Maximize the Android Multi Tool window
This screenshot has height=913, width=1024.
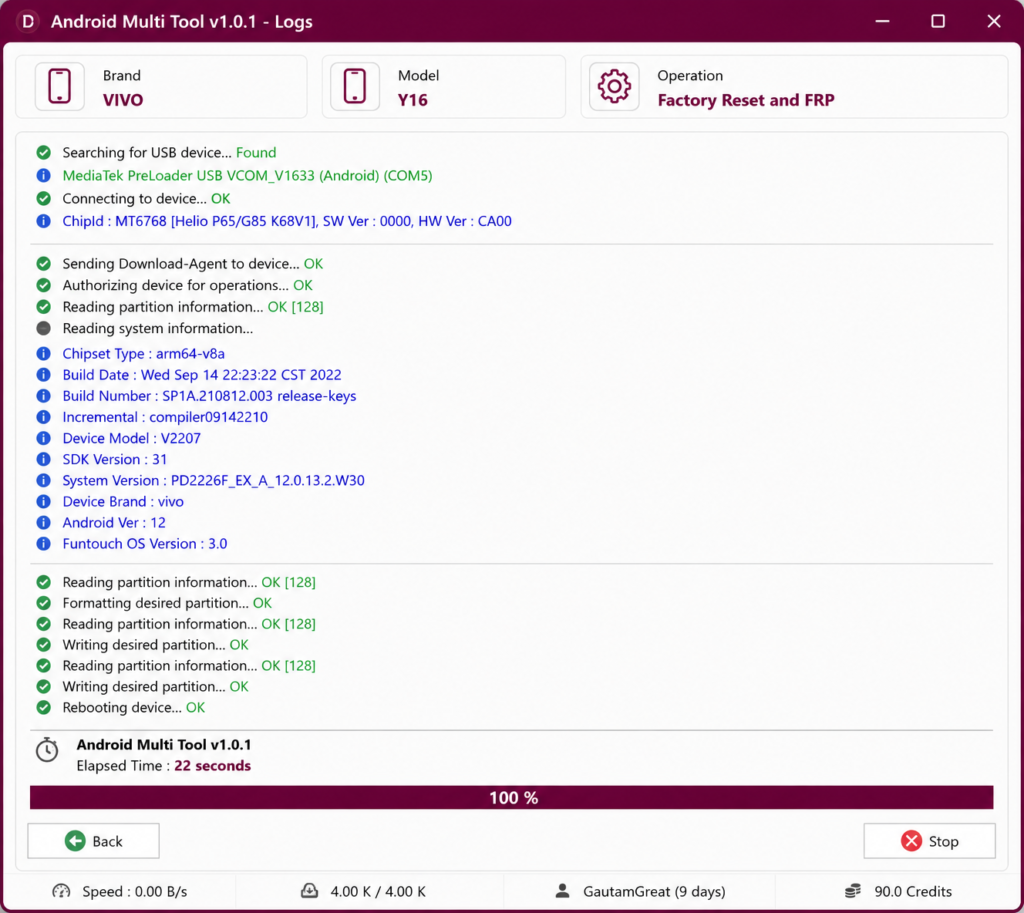(938, 22)
